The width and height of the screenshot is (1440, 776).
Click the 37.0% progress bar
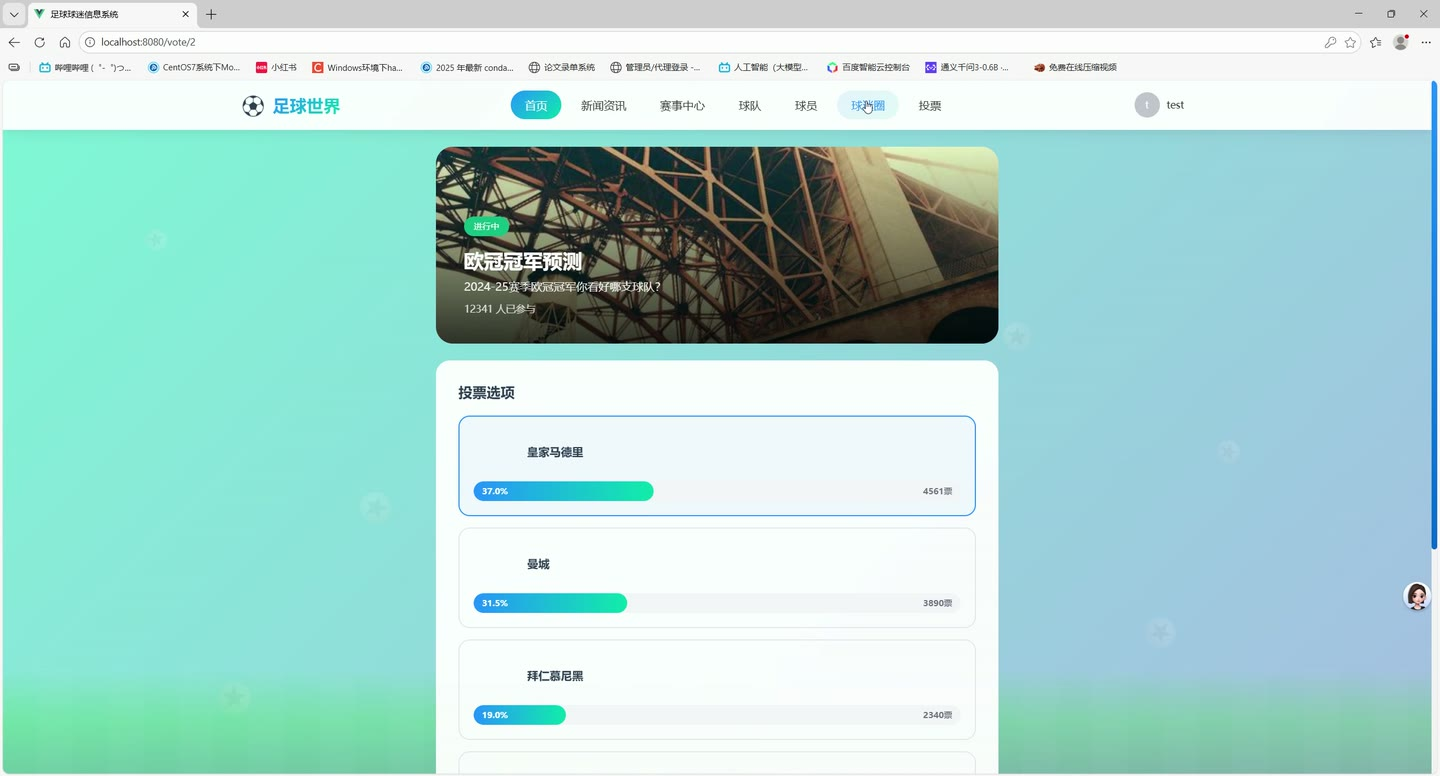564,491
